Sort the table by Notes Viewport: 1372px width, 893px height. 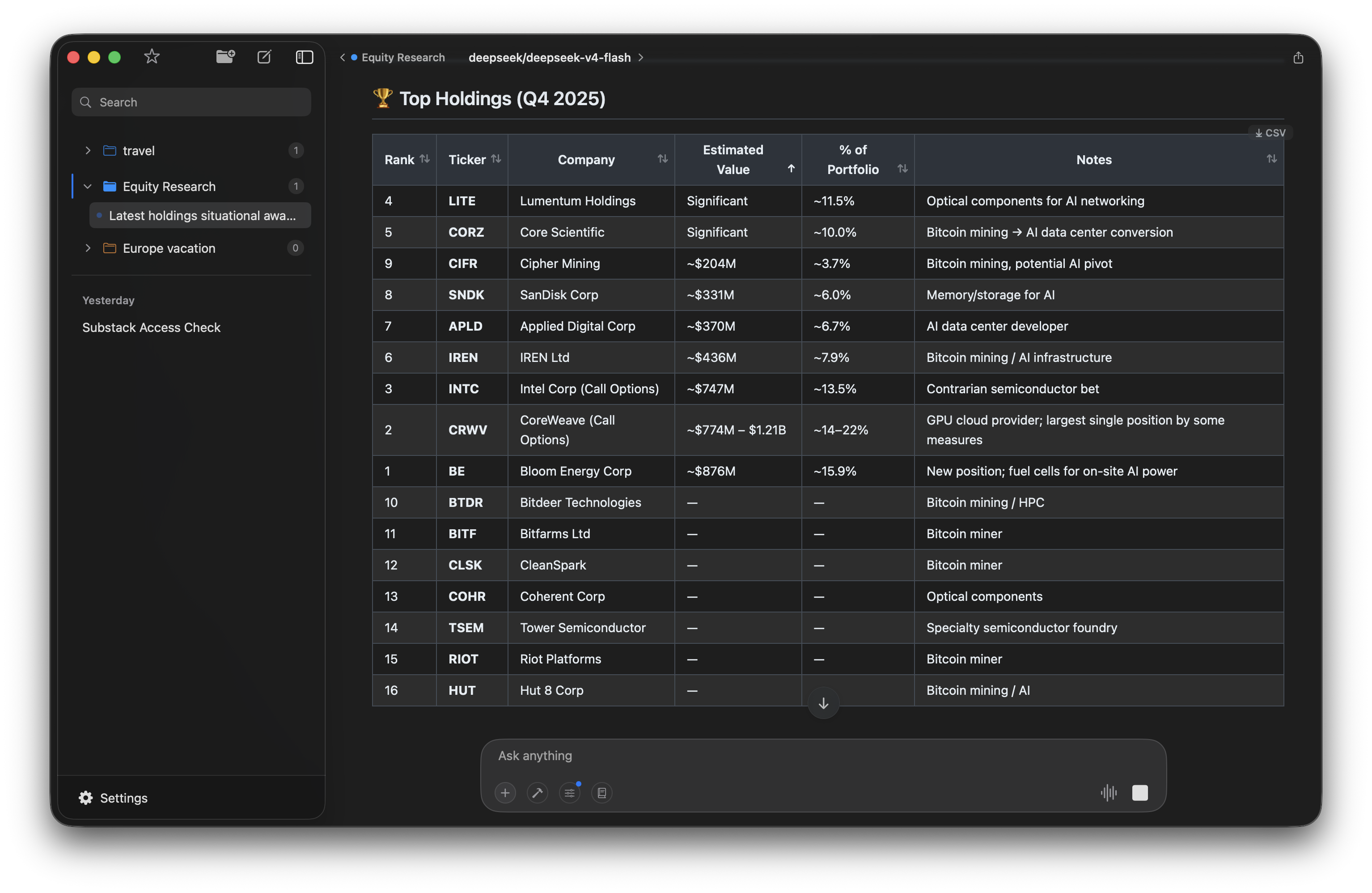tap(1271, 159)
